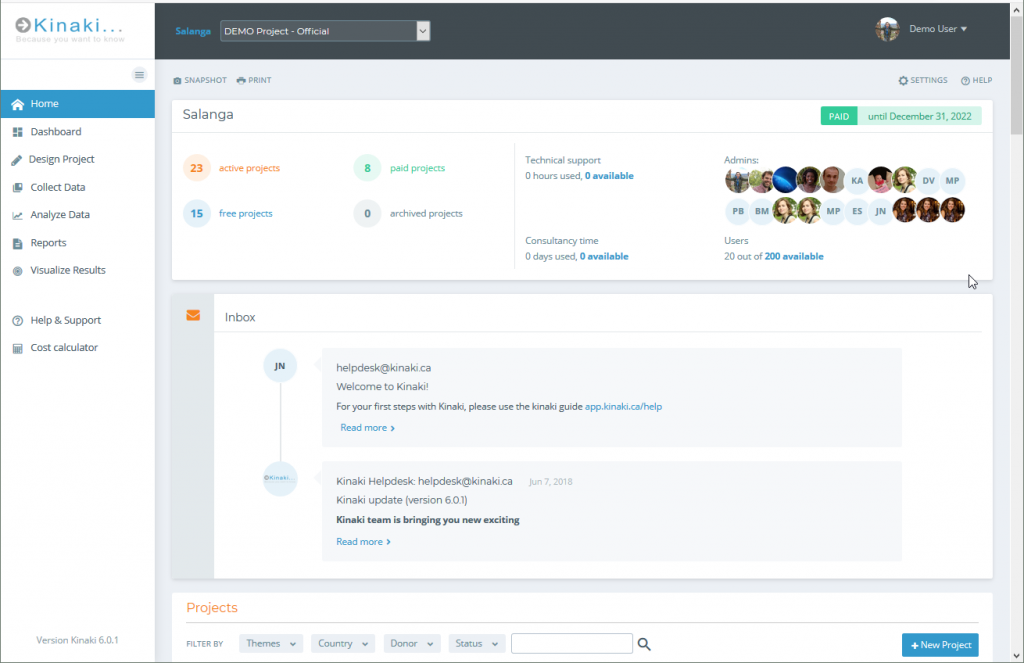Open Help & Support in the sidebar
Image resolution: width=1024 pixels, height=663 pixels.
78,320
